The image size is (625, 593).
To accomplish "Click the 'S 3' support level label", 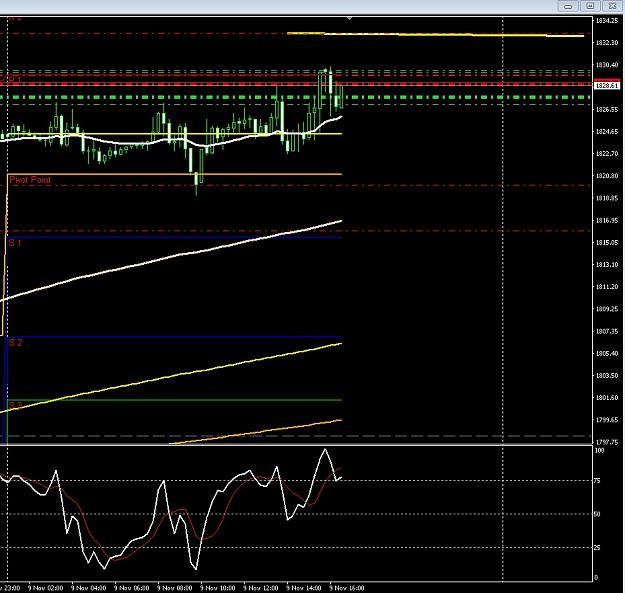I will 16,405.
